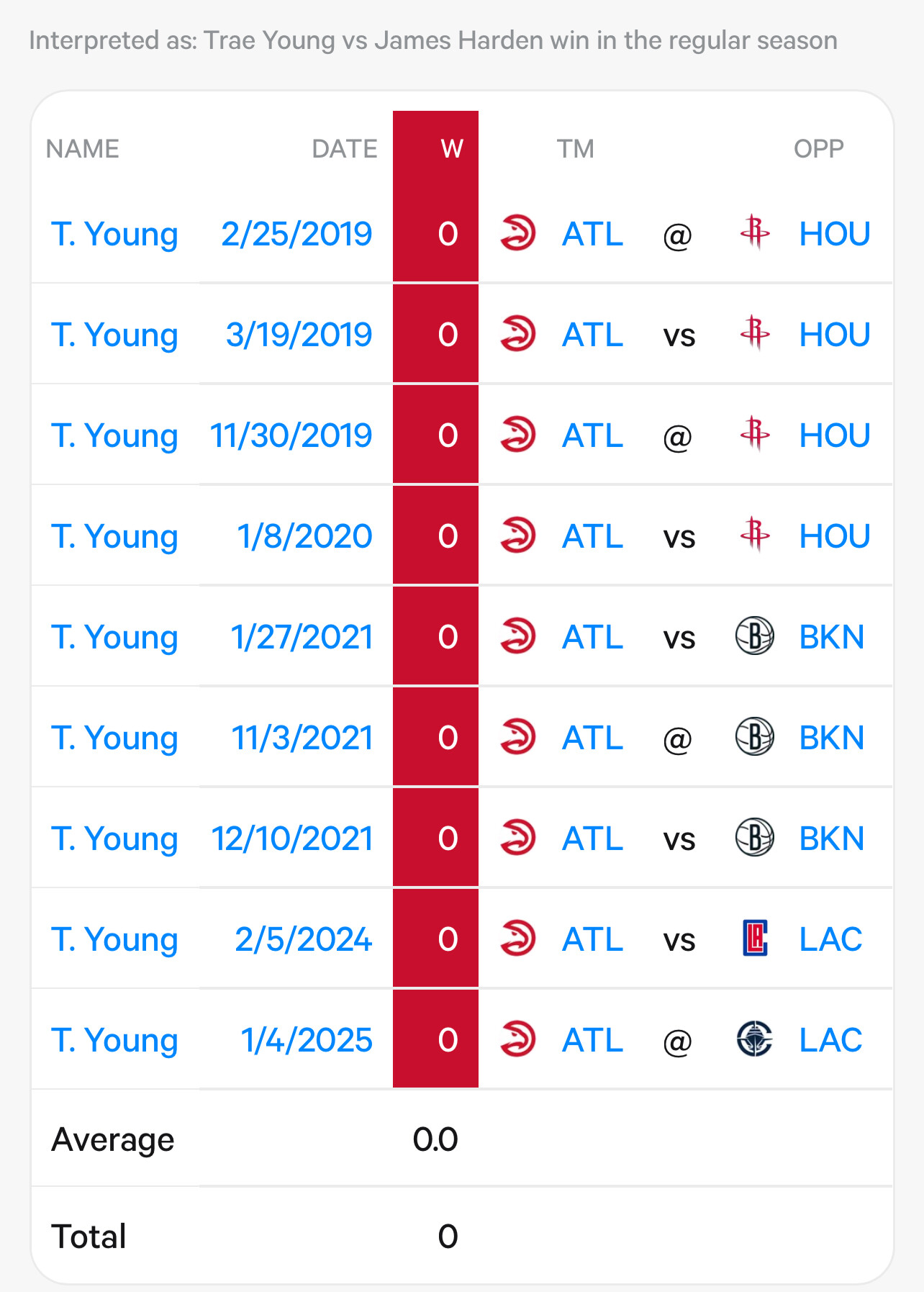Open ATL team link in 3/19/2019 row
This screenshot has width=924, height=1292.
[593, 335]
